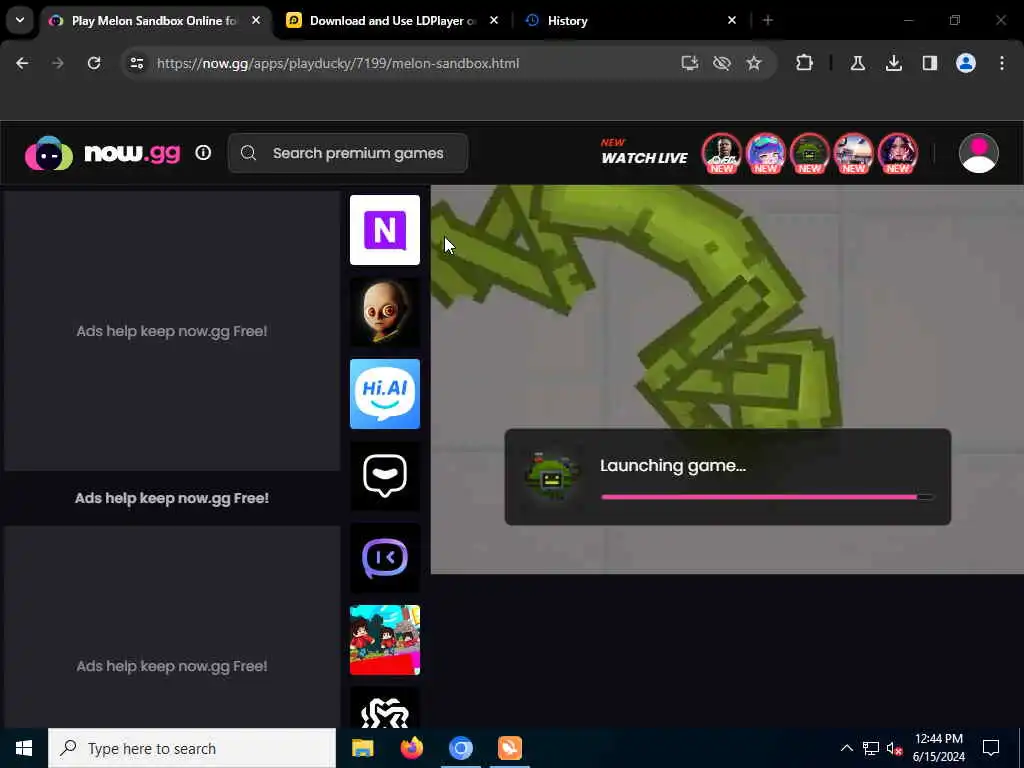Open Chrome Labs flask icon

tap(857, 63)
